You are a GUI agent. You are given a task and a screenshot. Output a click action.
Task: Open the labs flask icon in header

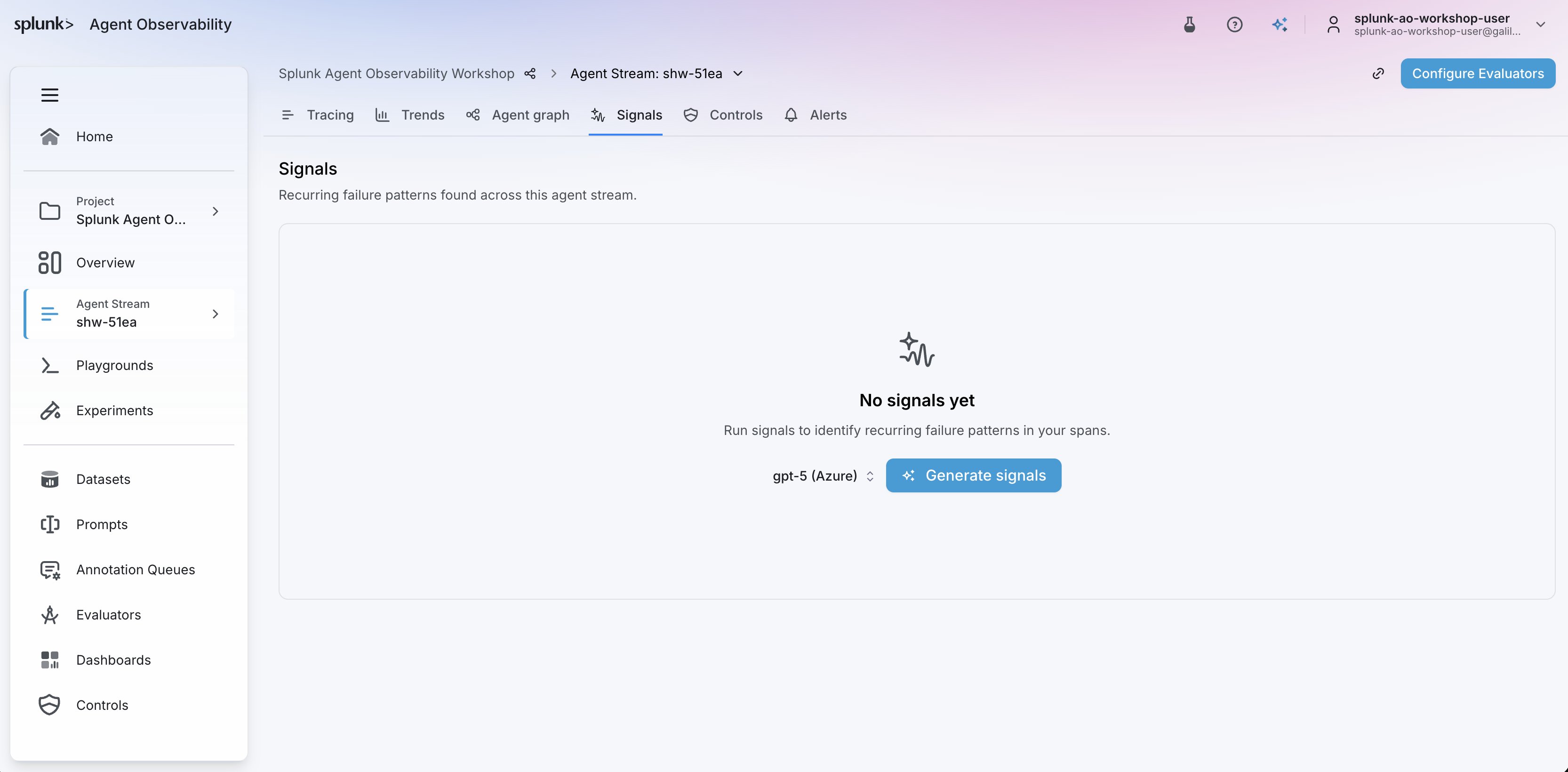point(1189,24)
